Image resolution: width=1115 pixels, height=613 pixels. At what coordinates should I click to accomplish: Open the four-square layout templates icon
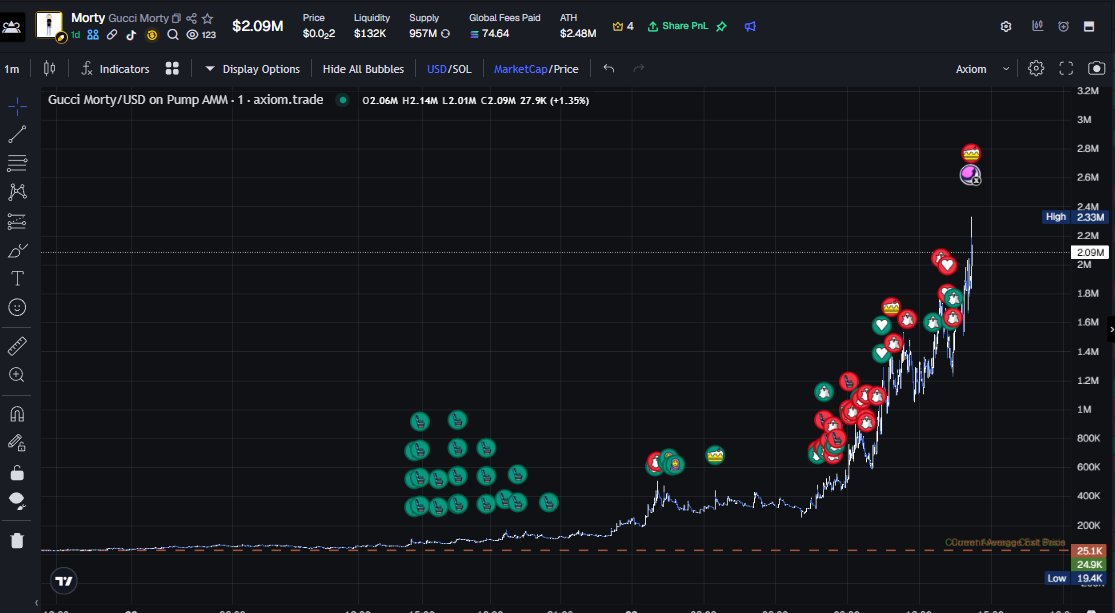tap(172, 68)
